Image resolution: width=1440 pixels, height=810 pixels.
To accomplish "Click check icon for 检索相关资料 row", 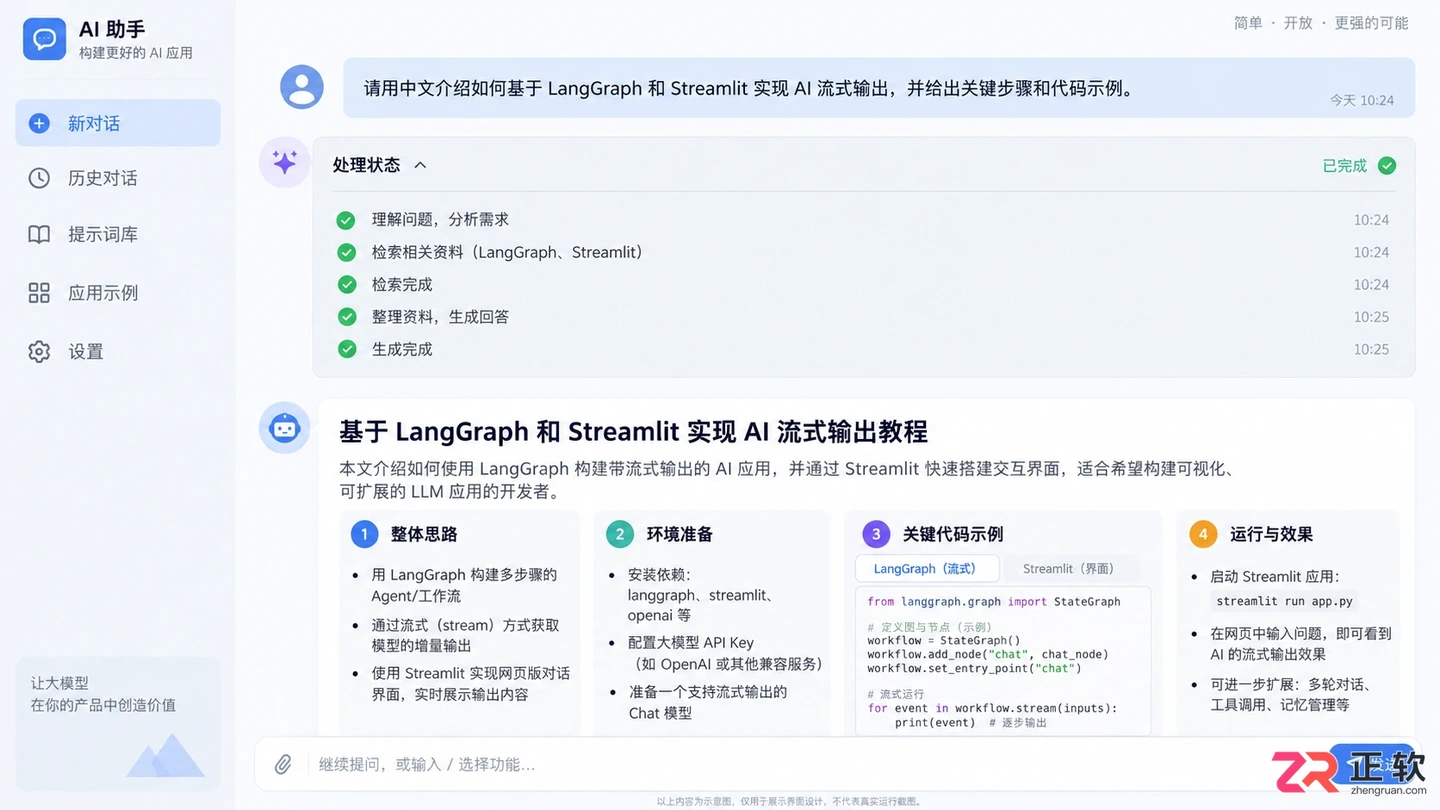I will 346,252.
